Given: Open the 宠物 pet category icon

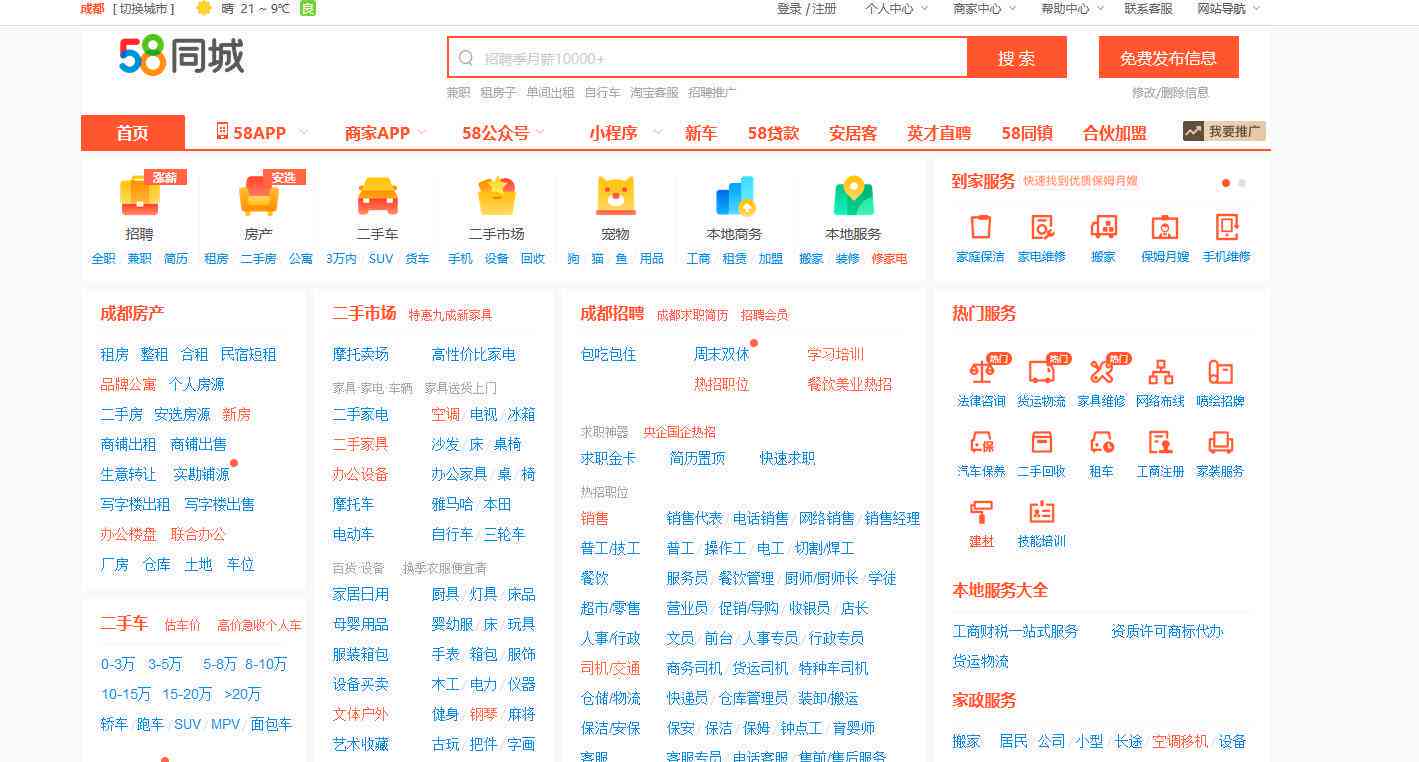Looking at the screenshot, I should pos(616,195).
